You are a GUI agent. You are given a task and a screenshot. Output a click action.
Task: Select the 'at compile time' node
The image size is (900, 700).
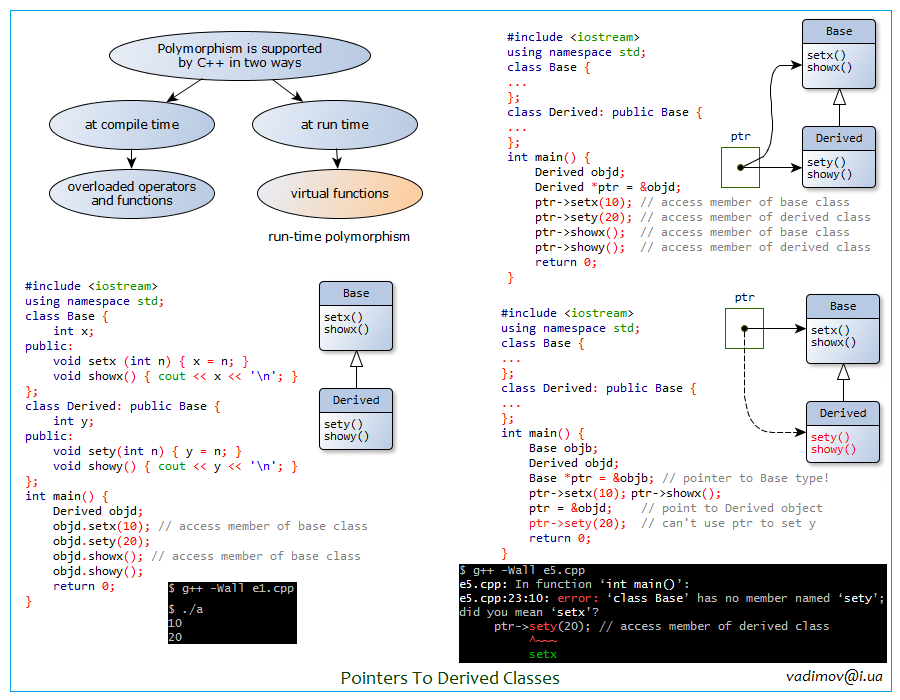tap(132, 125)
